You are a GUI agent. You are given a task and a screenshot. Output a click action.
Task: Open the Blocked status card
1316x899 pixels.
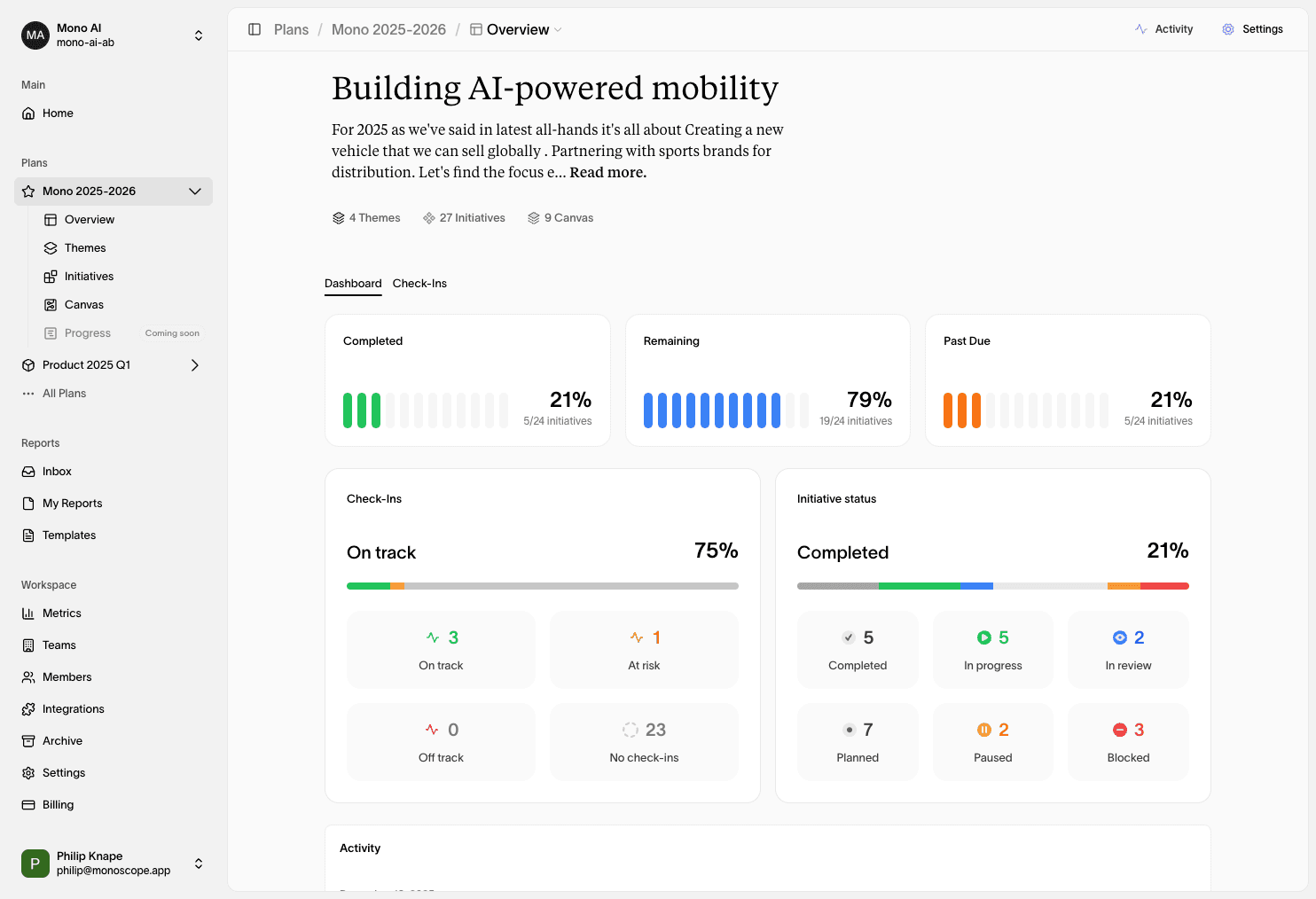[1128, 742]
